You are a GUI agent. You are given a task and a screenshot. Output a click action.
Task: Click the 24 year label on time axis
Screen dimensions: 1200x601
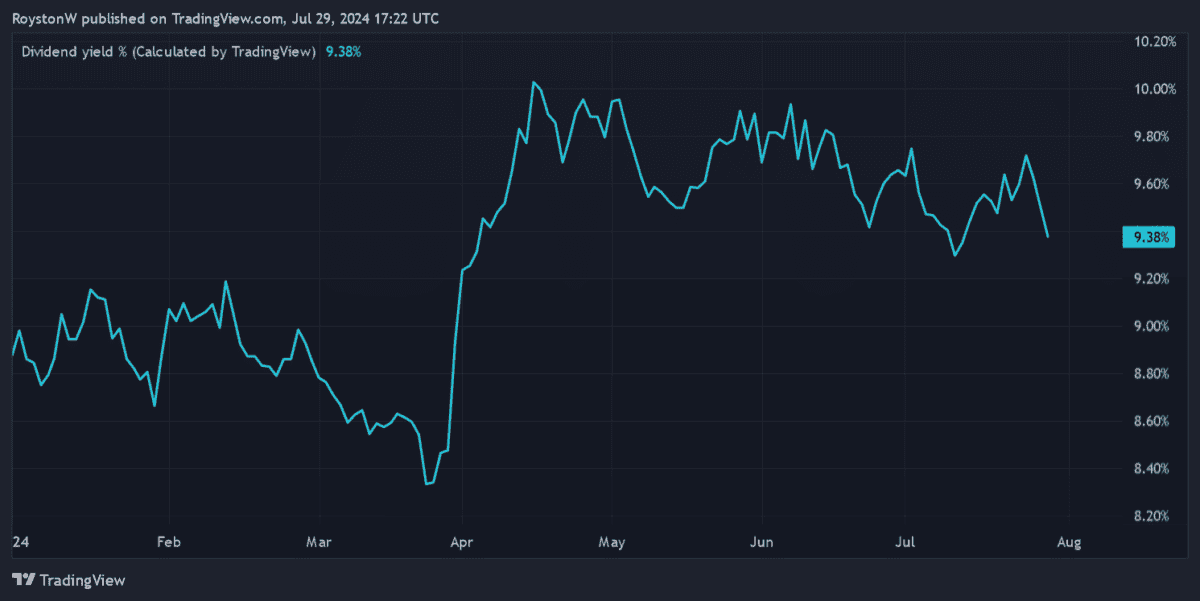(x=19, y=542)
